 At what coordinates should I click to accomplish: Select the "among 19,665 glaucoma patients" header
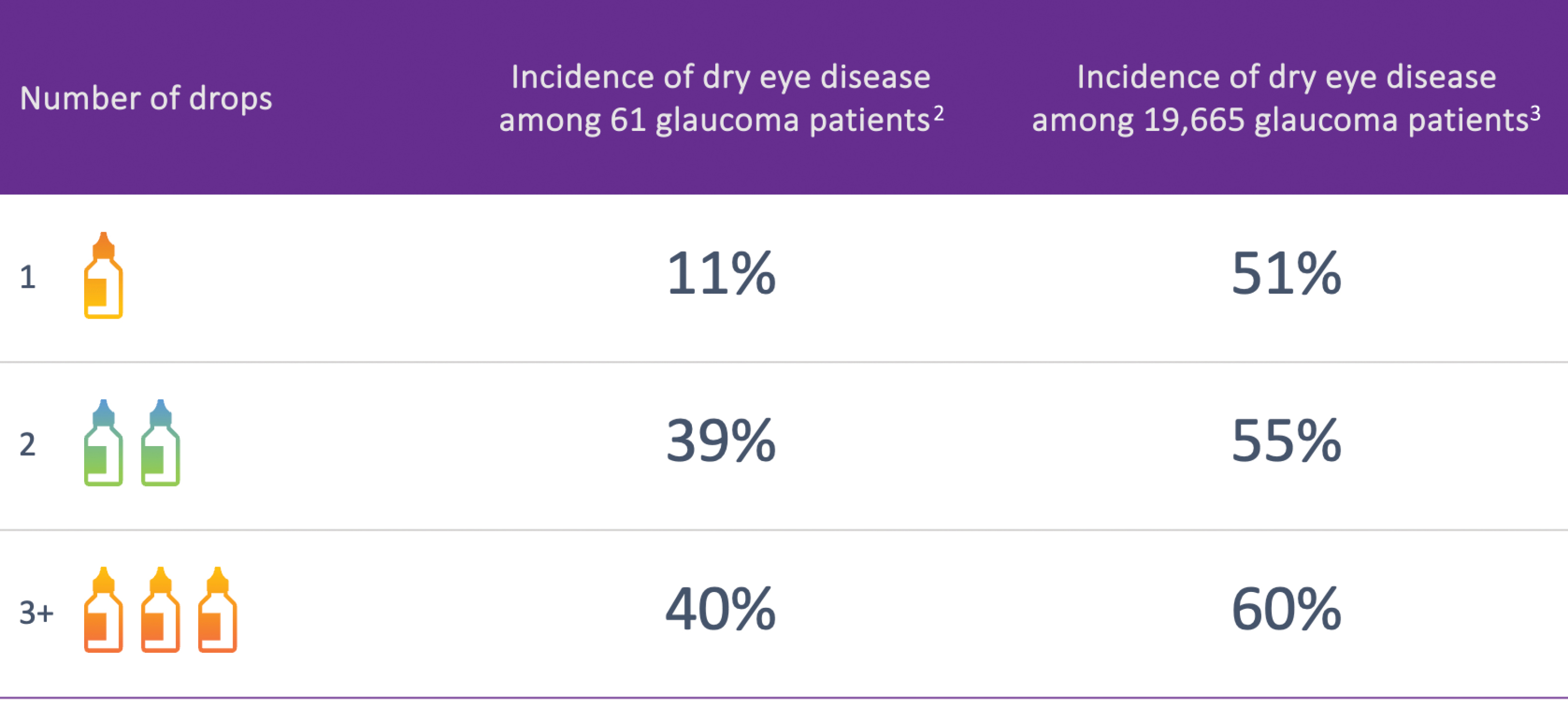(x=1279, y=119)
